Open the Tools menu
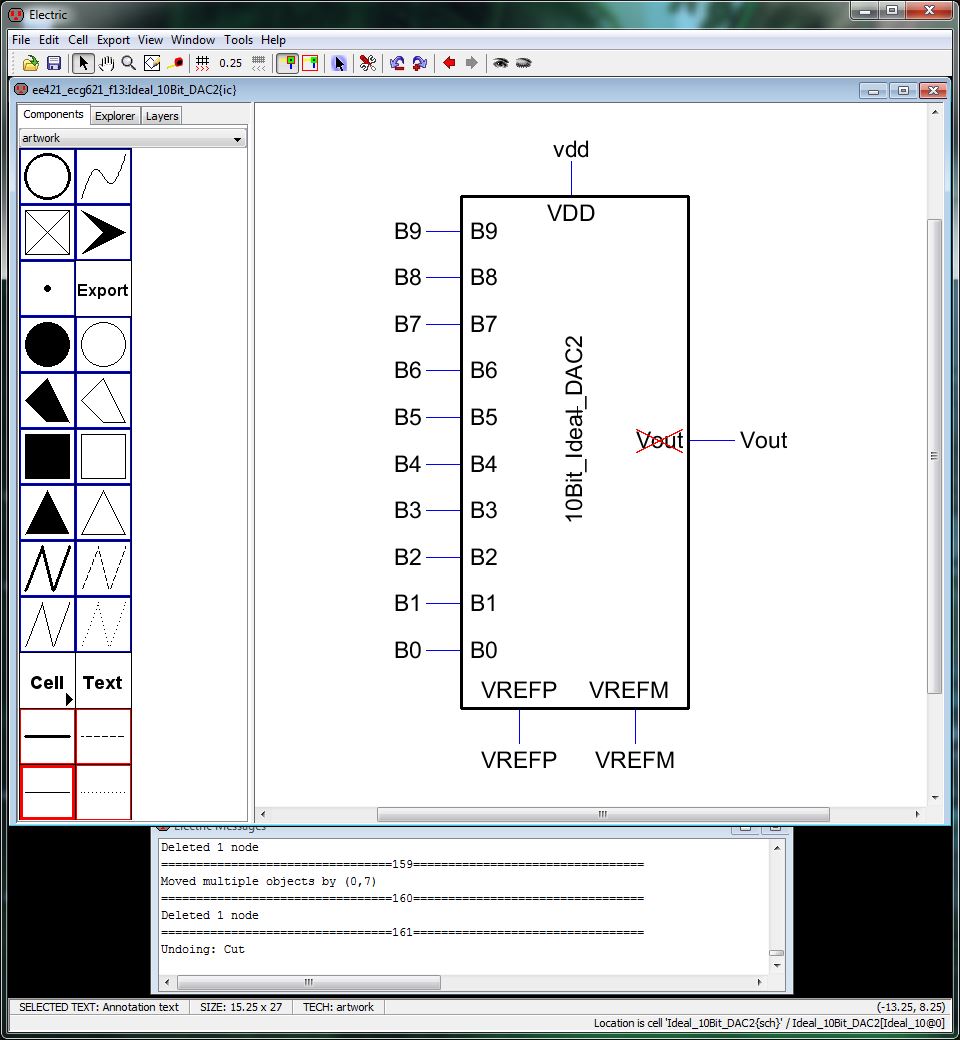The image size is (960, 1040). point(238,40)
